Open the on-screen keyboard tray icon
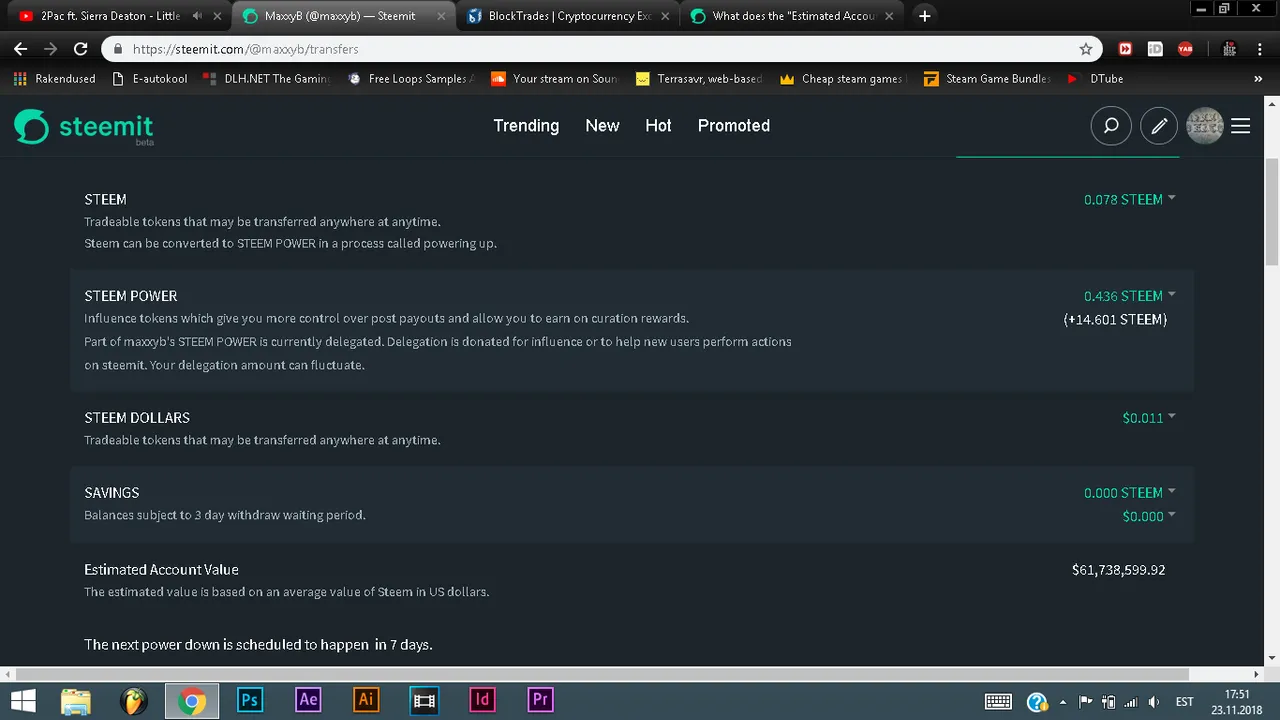1280x720 pixels. pyautogui.click(x=998, y=701)
